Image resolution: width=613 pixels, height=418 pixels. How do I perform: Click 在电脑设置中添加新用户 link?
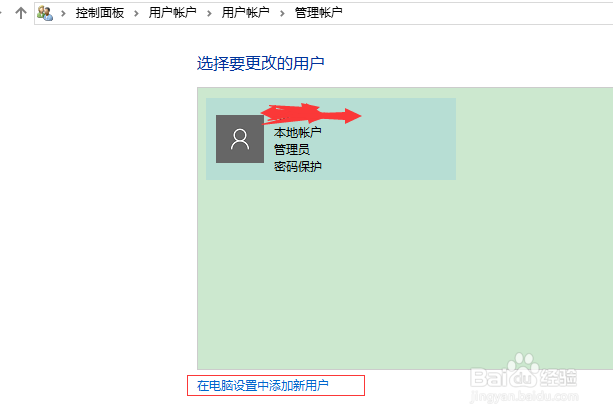pos(263,386)
